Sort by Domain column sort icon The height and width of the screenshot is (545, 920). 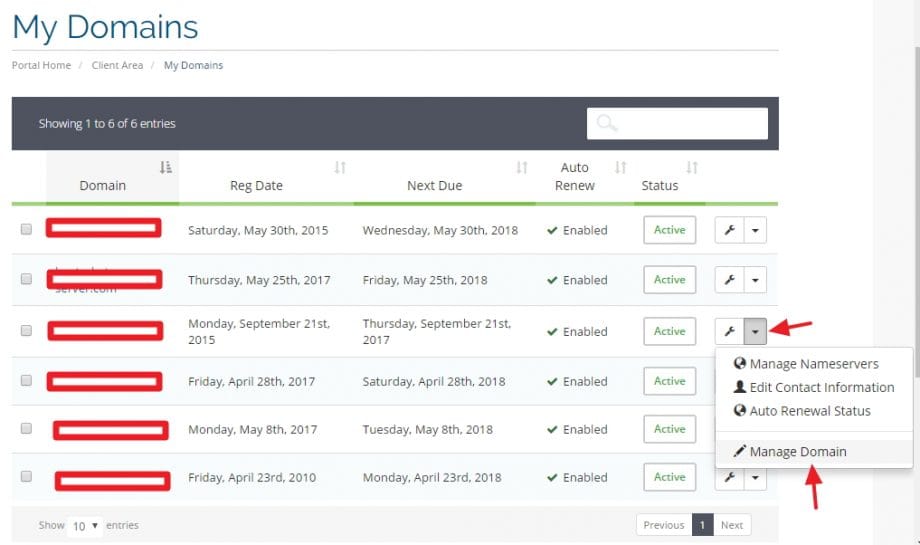click(x=166, y=168)
